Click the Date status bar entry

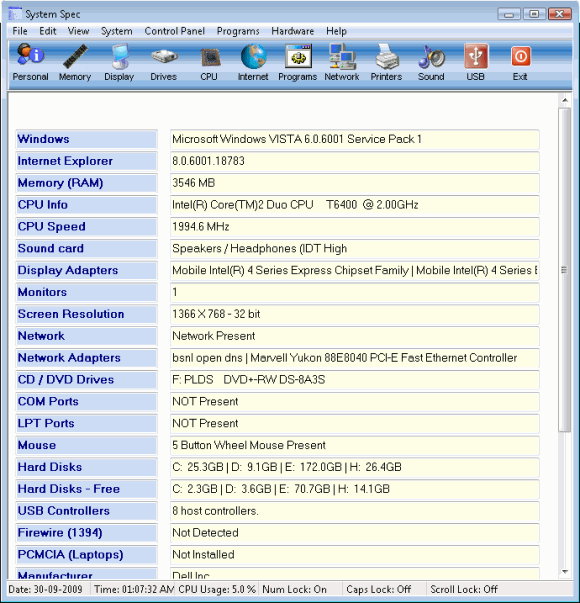pyautogui.click(x=46, y=589)
